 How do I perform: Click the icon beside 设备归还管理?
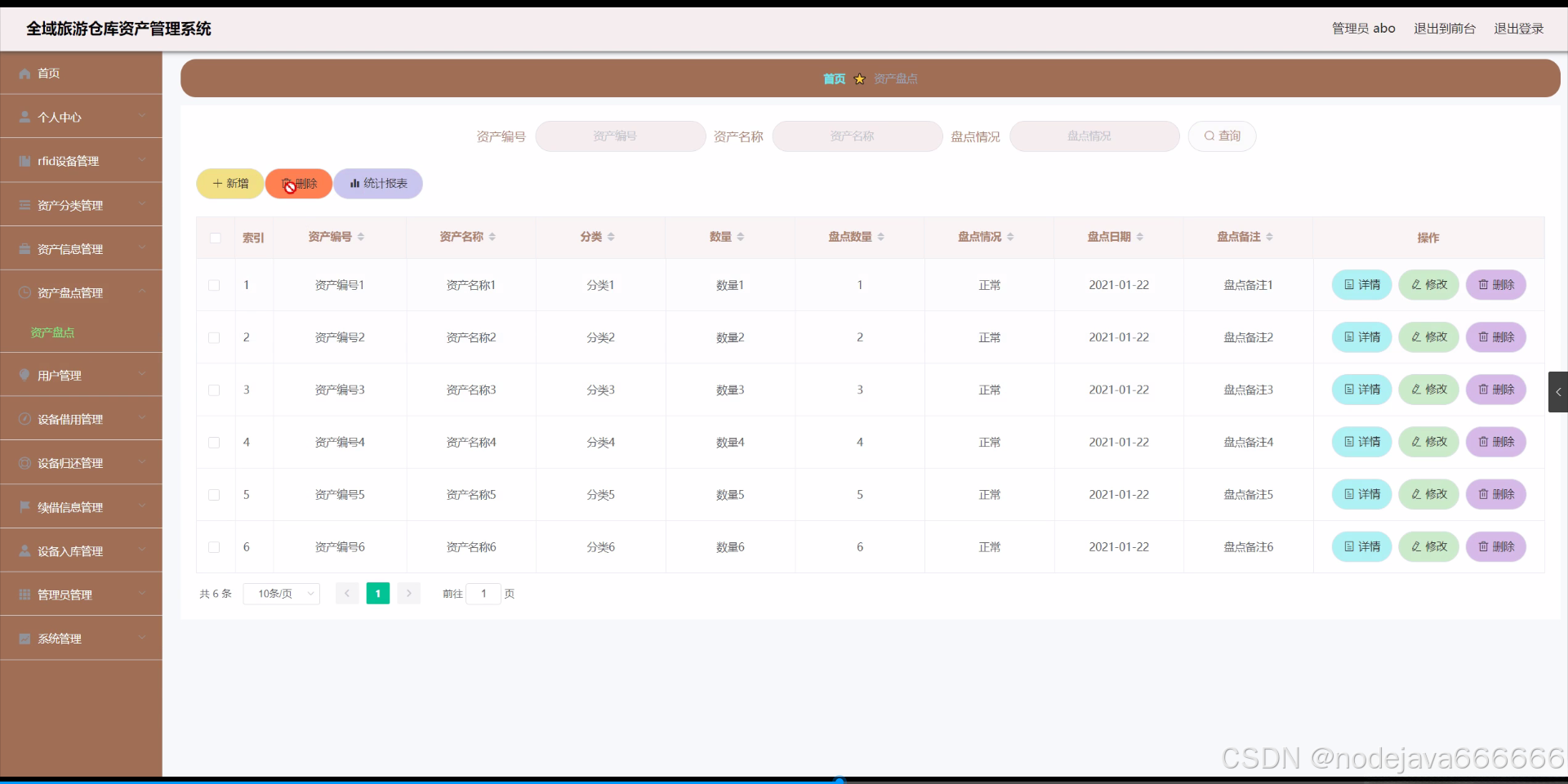click(24, 463)
